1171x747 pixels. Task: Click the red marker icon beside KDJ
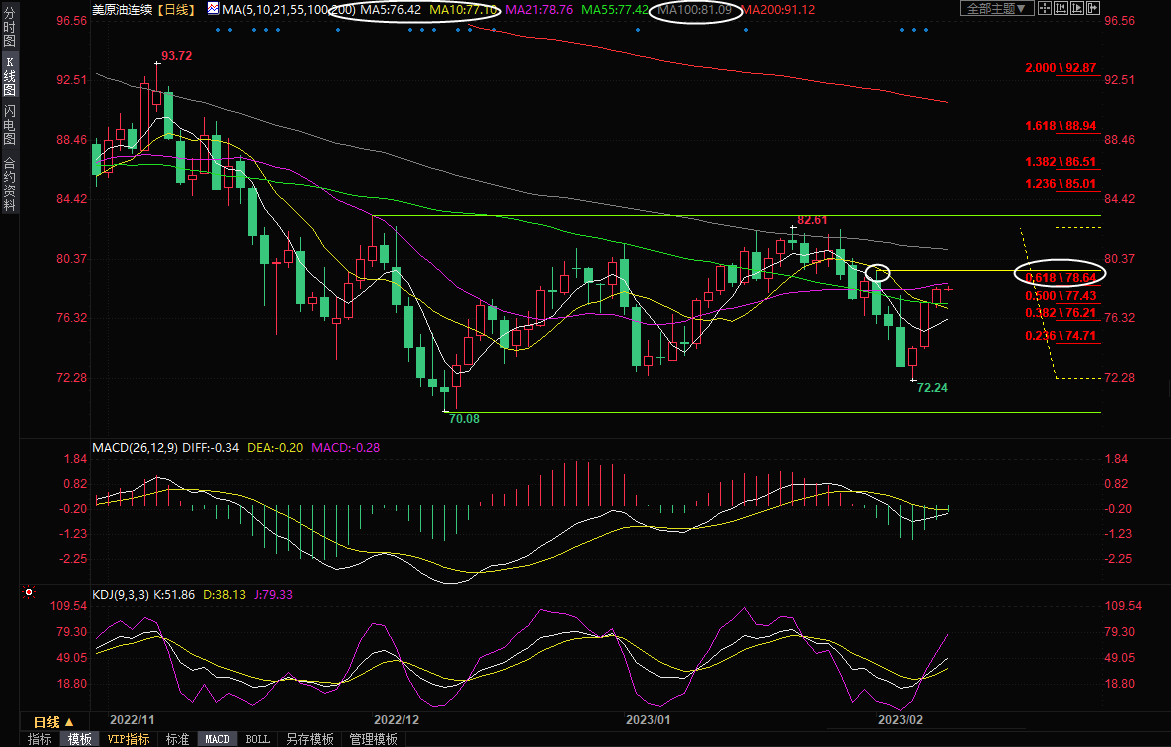(28, 593)
